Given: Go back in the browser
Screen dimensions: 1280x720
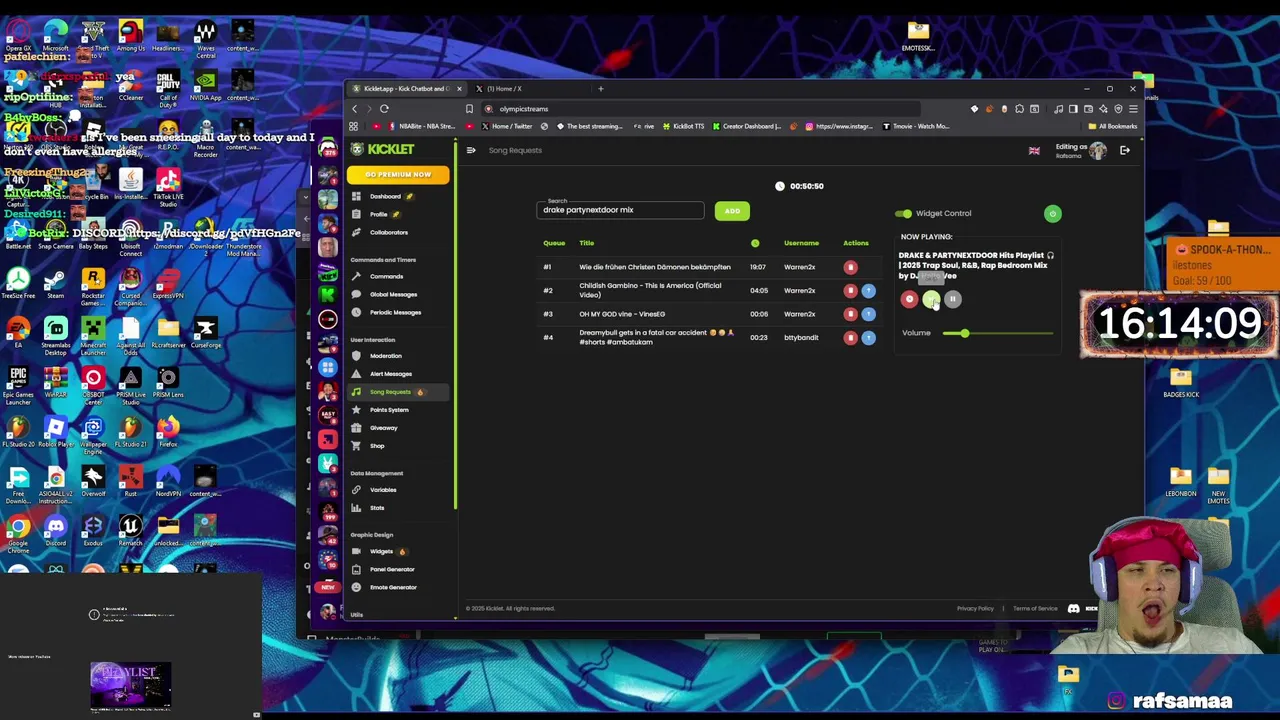Looking at the screenshot, I should (x=354, y=109).
